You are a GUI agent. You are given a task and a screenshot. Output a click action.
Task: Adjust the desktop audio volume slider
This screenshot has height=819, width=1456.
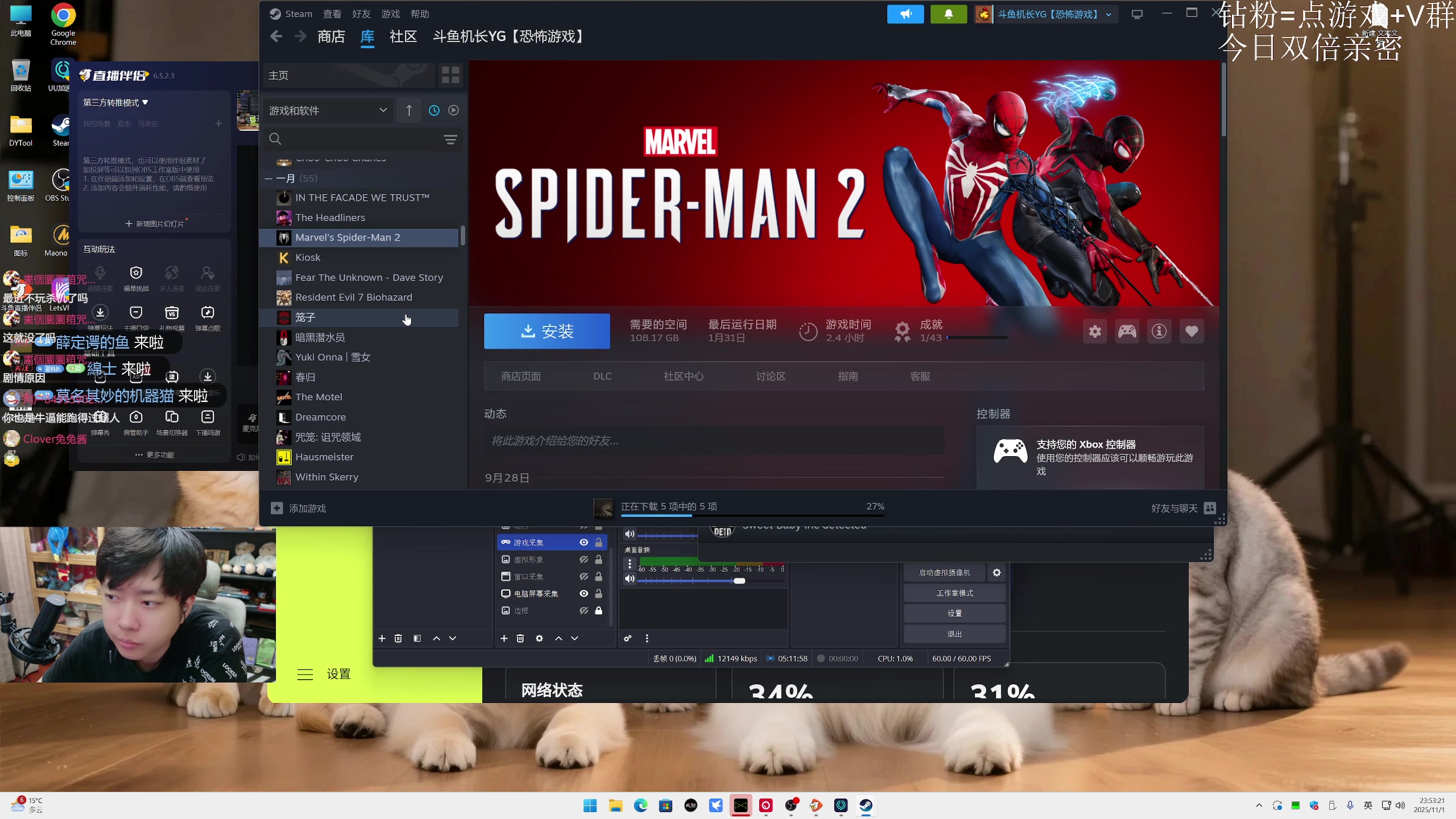coord(739,581)
